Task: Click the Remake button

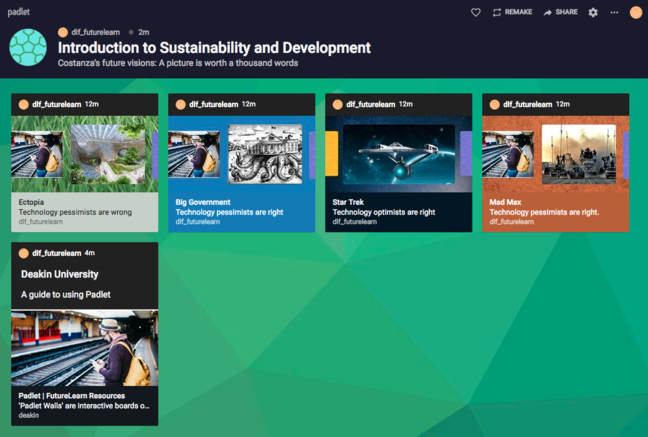Action: click(x=512, y=12)
